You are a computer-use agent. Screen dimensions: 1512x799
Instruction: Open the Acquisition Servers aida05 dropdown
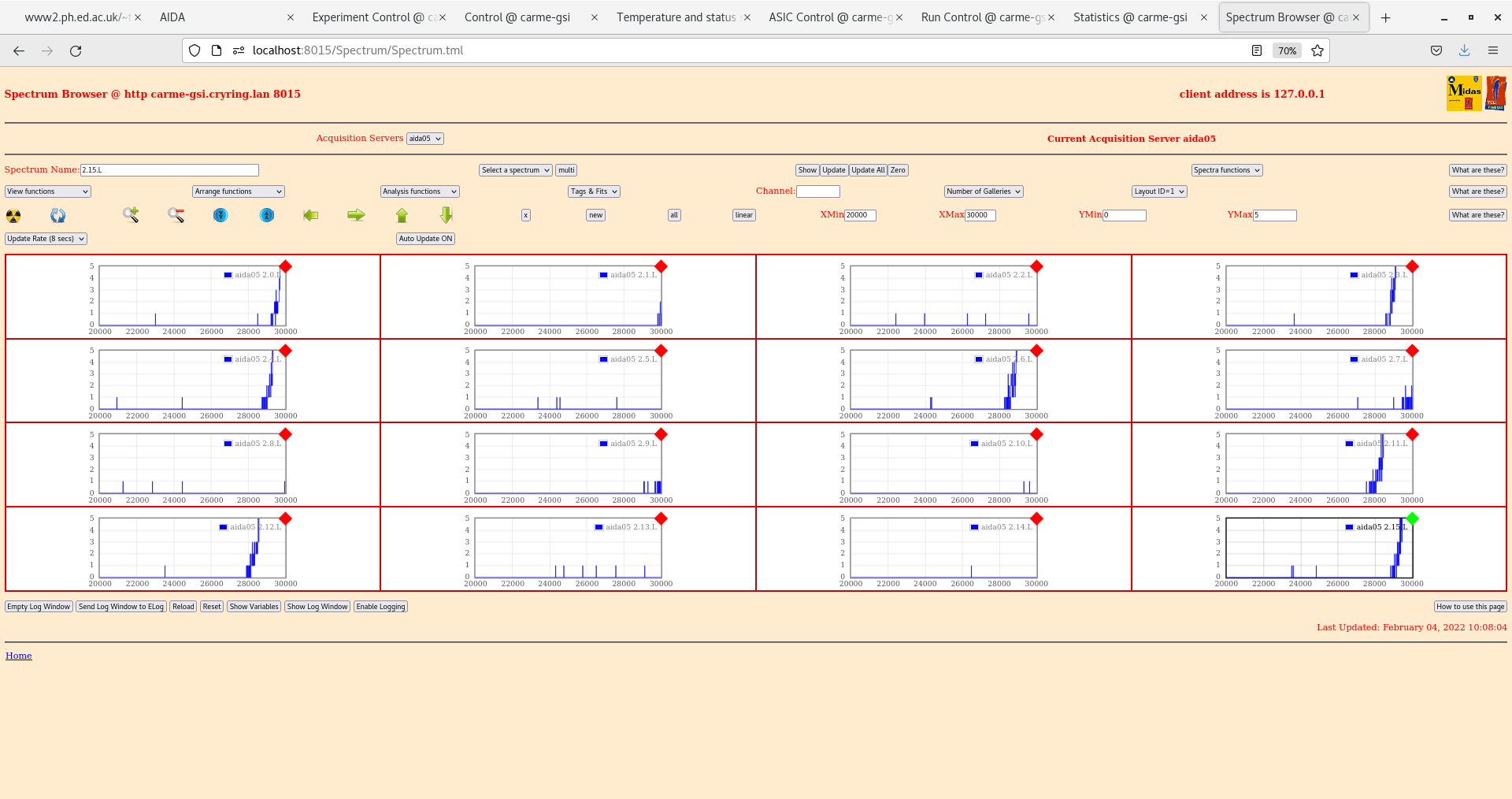(x=425, y=139)
